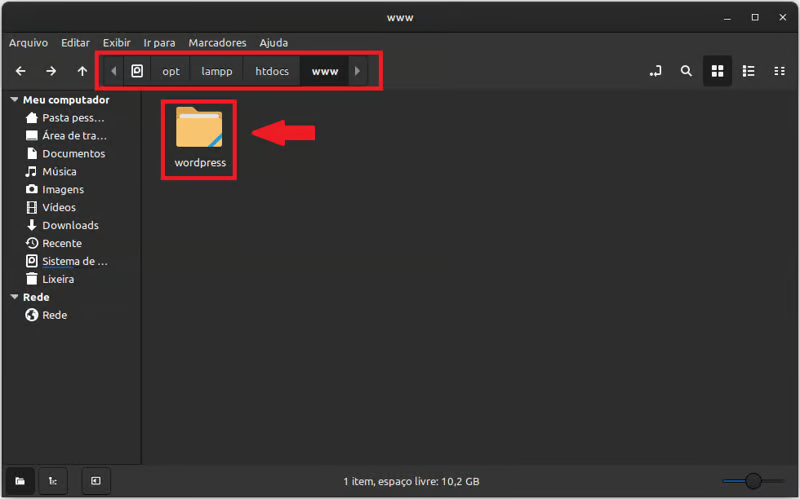Collapse the Rede section triangle
Viewport: 800px width, 499px height.
click(14, 297)
